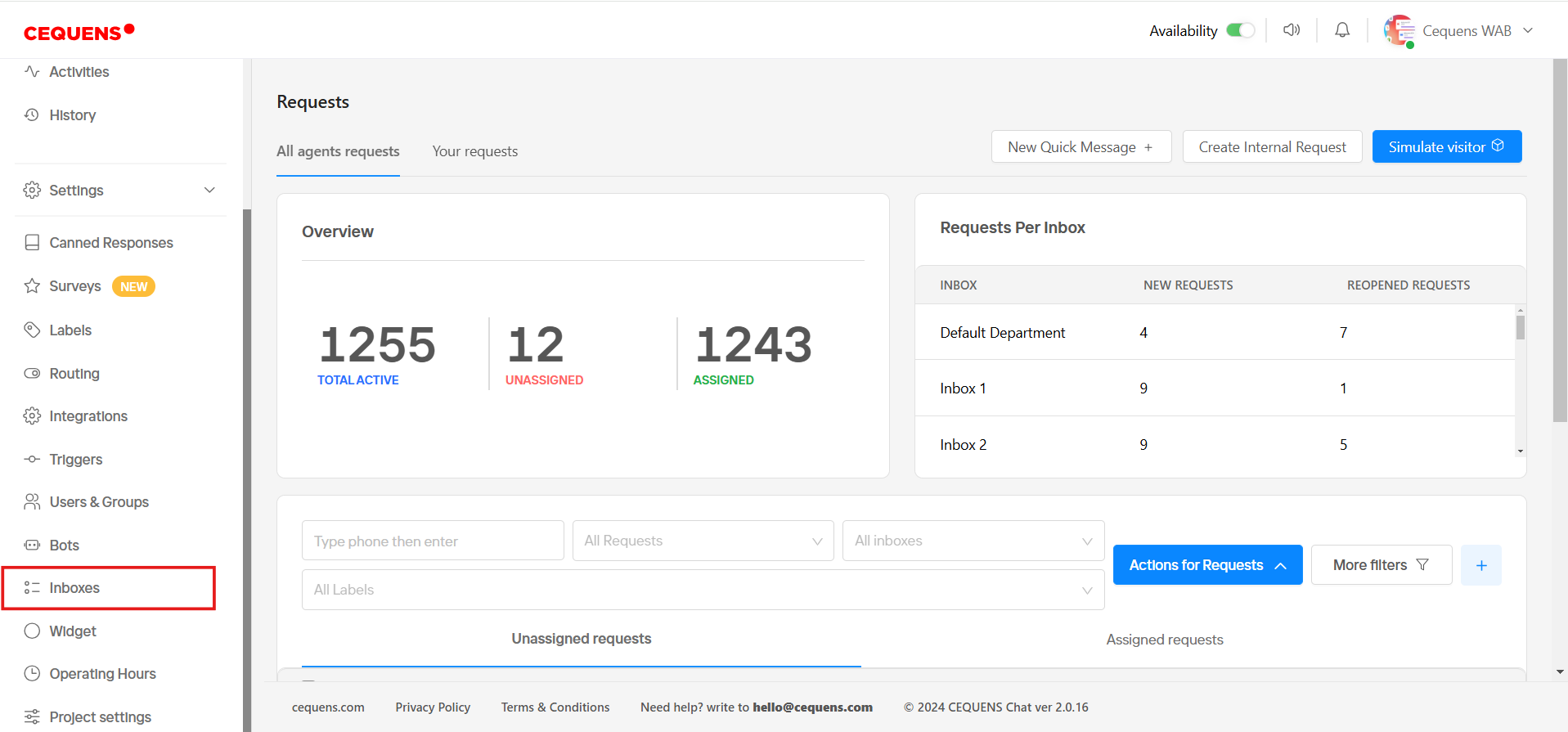Select the Assigned requests tab
Image resolution: width=1568 pixels, height=732 pixels.
[1165, 640]
